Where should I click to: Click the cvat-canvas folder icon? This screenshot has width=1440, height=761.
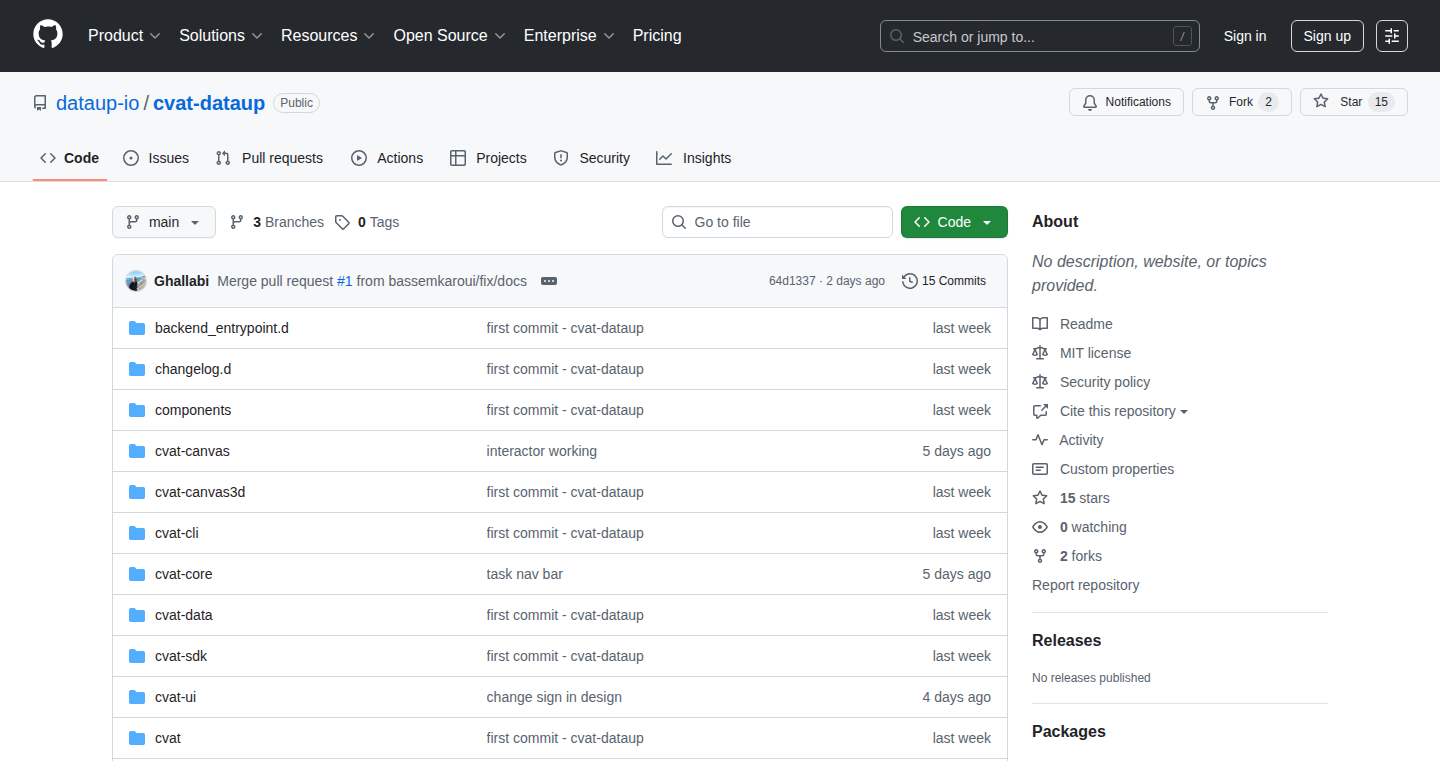(137, 451)
